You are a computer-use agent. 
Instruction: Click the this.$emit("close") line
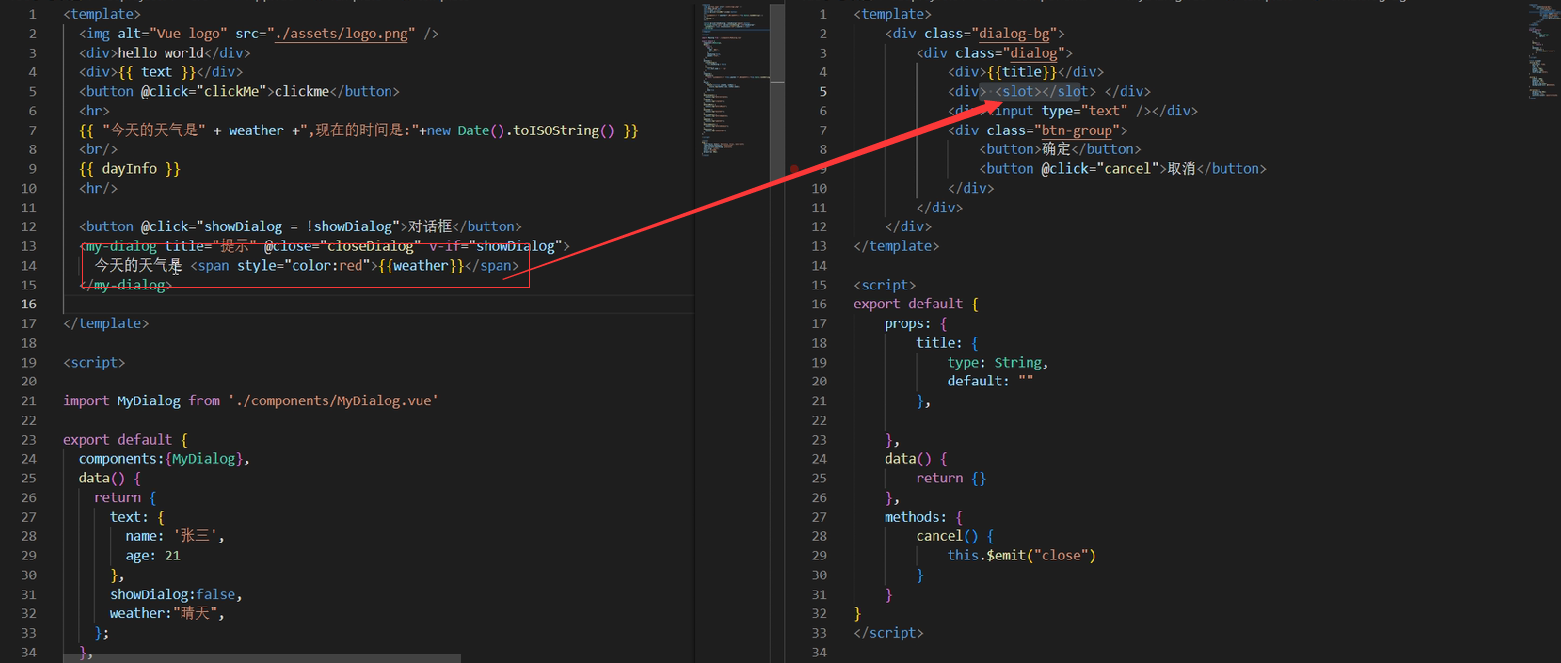[1022, 556]
